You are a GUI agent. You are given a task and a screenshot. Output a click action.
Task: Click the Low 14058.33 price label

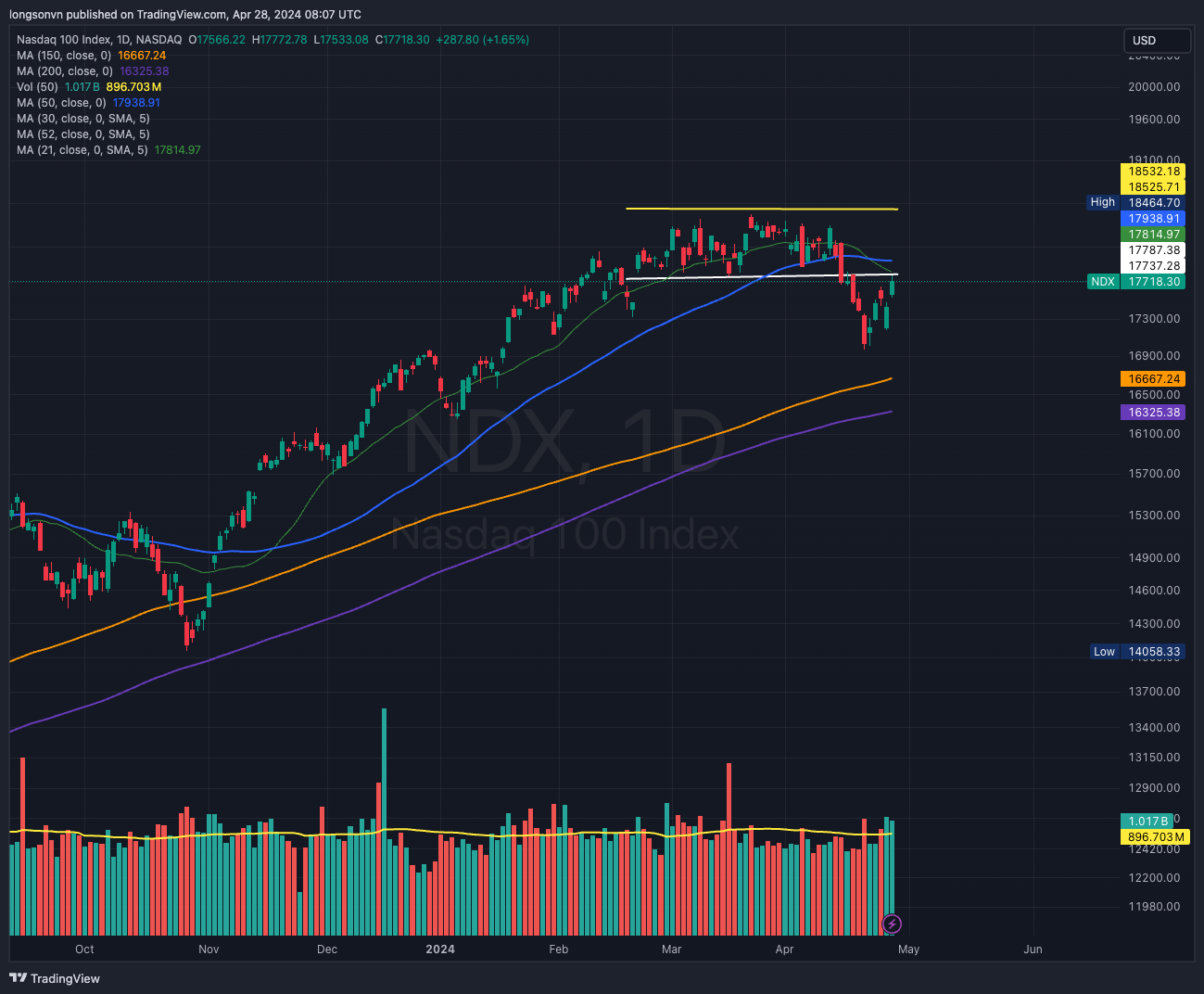1136,652
